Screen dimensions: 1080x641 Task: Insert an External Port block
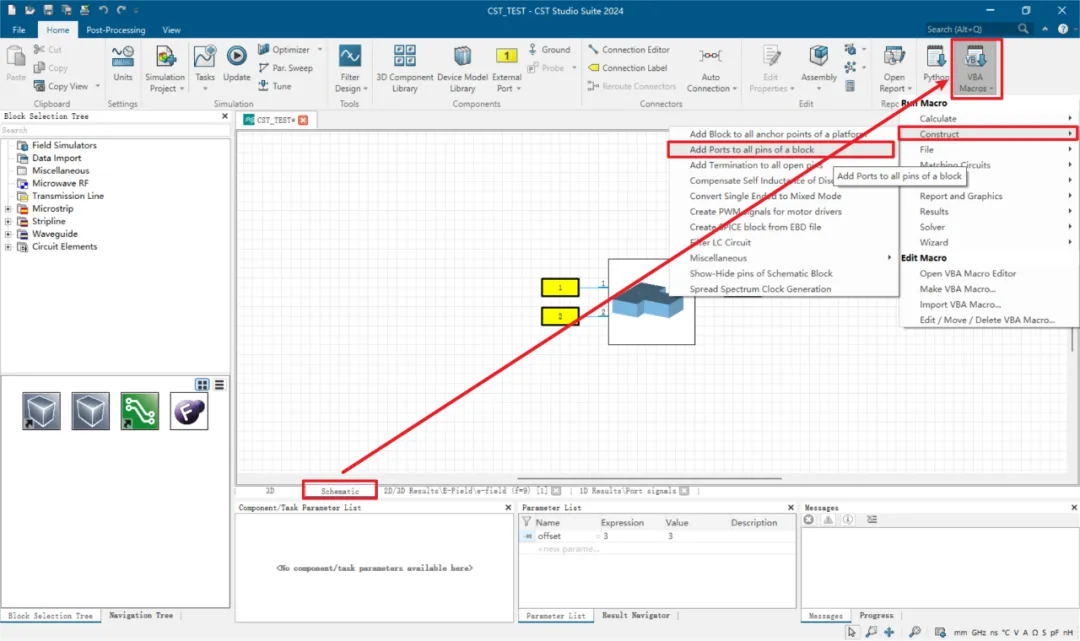pos(506,69)
